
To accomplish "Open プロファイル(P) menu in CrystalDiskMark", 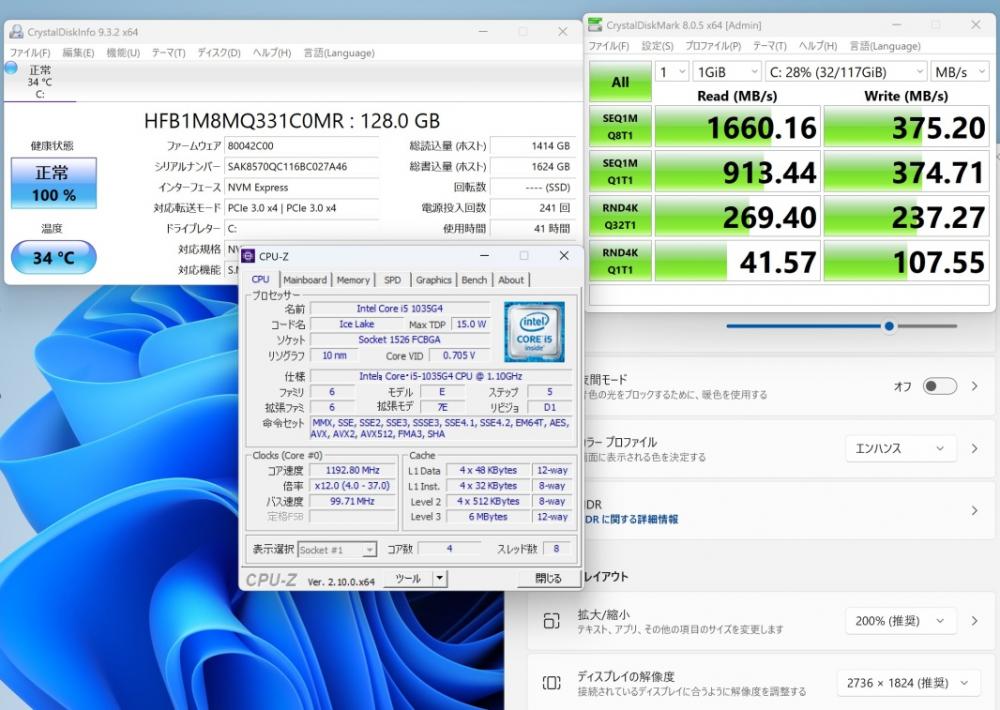I will tap(713, 46).
